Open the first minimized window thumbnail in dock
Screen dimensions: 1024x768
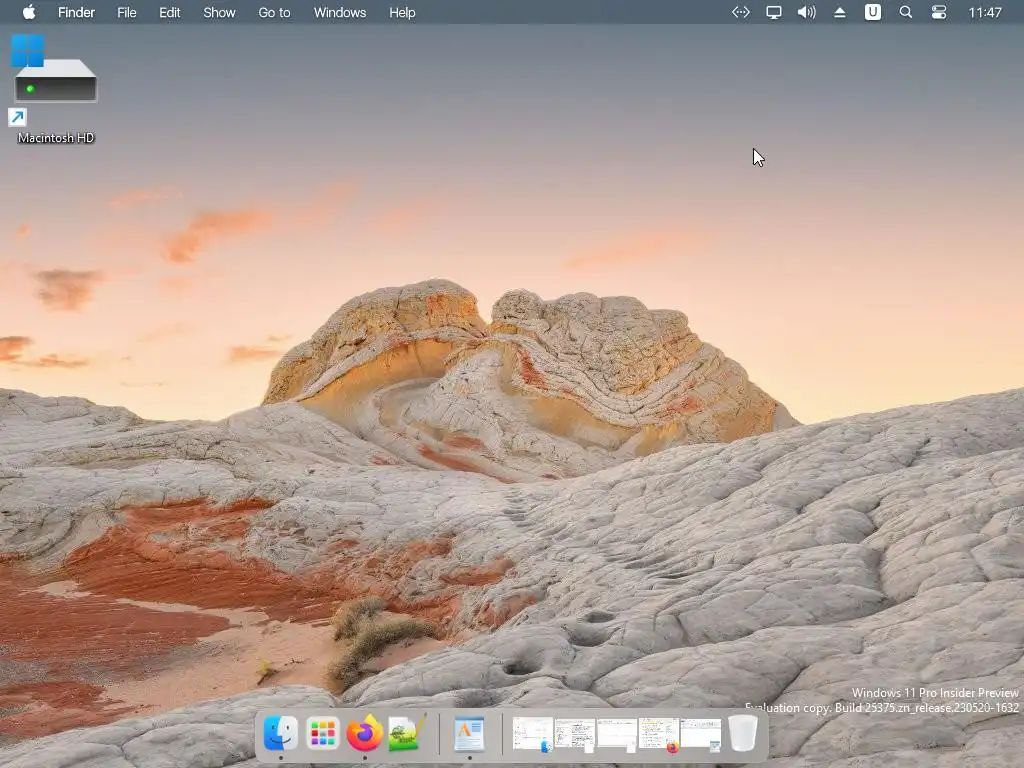pyautogui.click(x=533, y=734)
